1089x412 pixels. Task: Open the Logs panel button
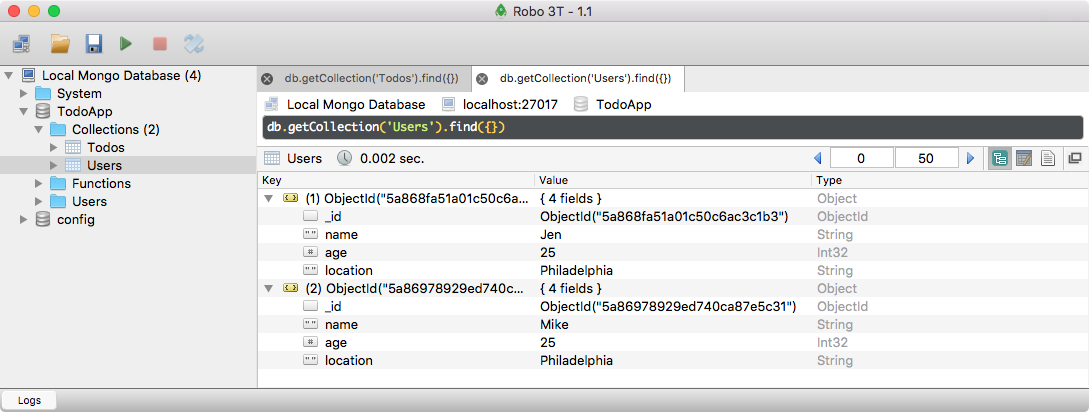coord(29,400)
